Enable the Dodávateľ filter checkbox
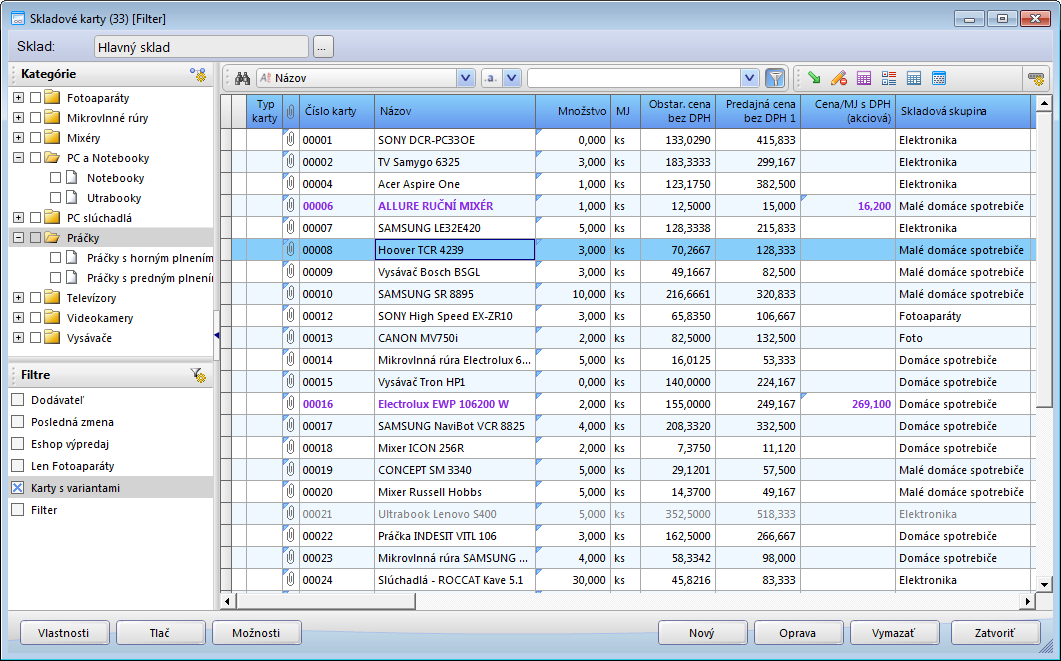The image size is (1061, 661). point(18,400)
